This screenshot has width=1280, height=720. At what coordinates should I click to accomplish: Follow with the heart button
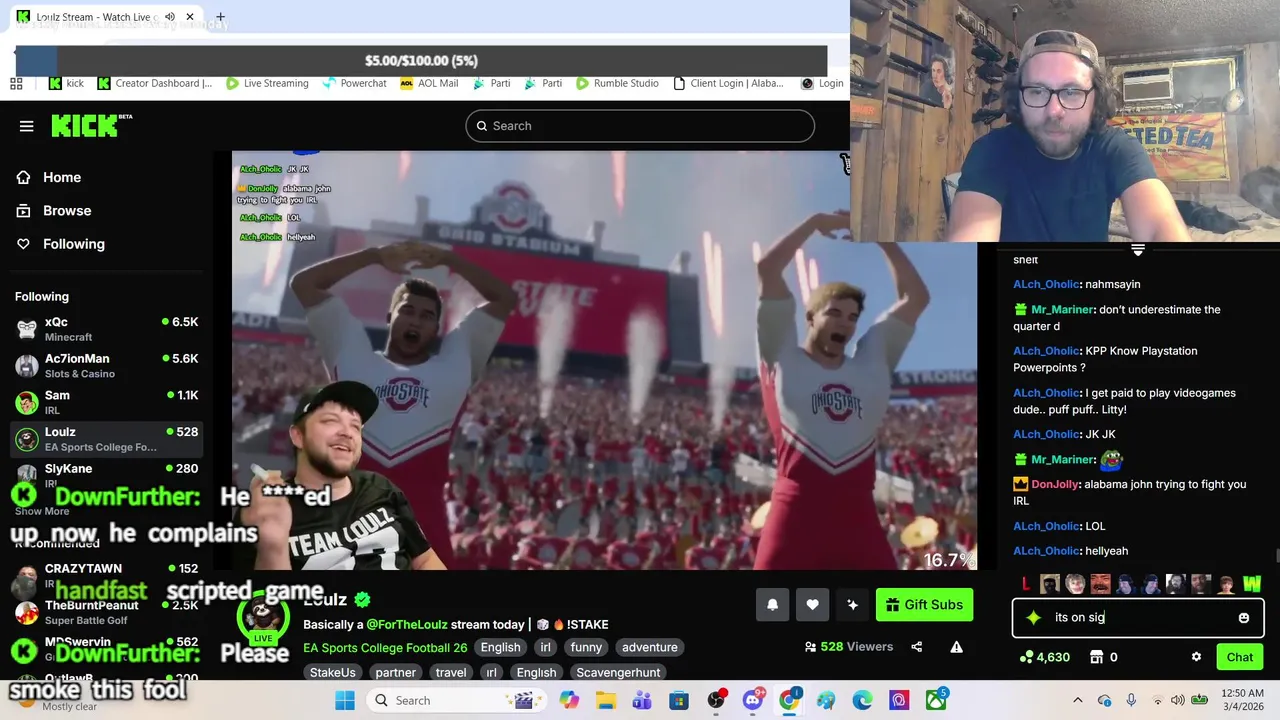[x=812, y=604]
